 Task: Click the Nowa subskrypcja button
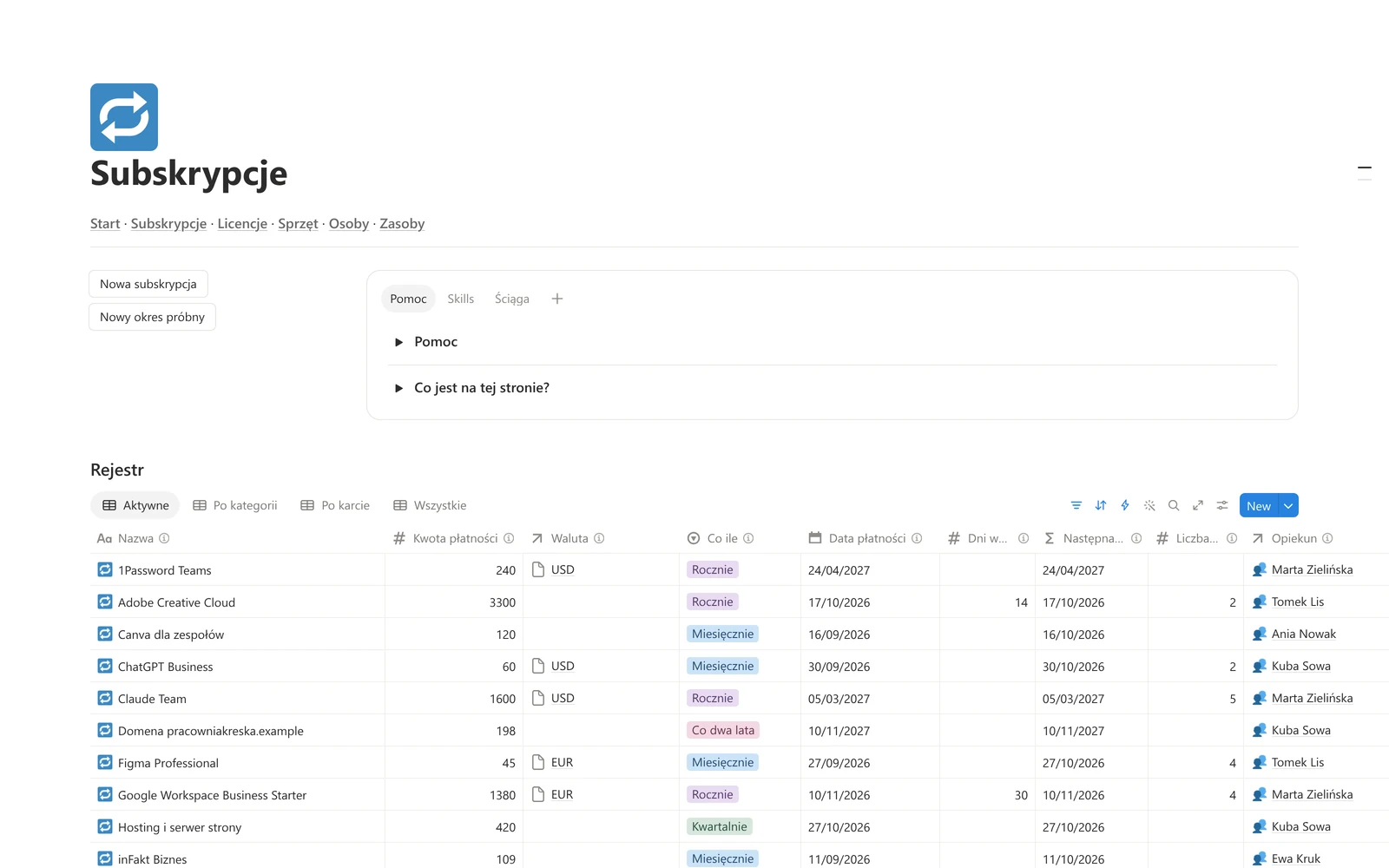pos(148,284)
